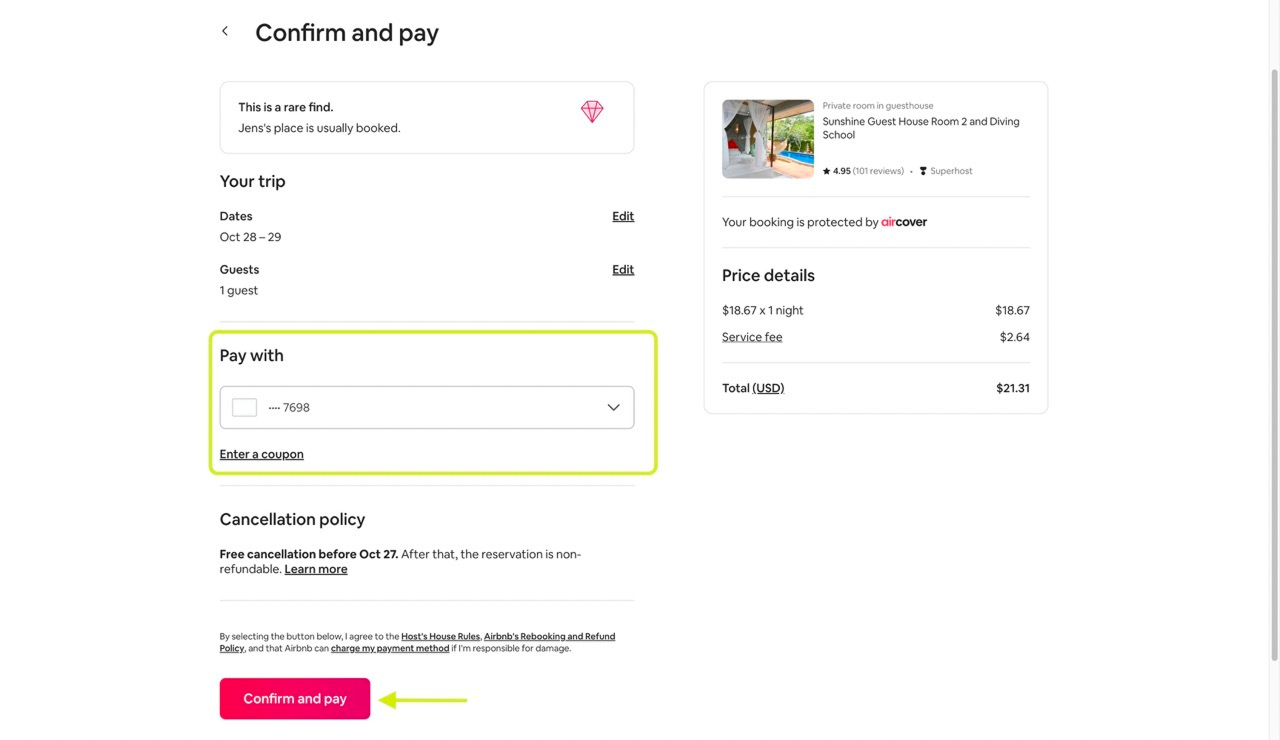Open the card ending 7698 dropdown
The image size is (1280, 740).
[x=426, y=408]
